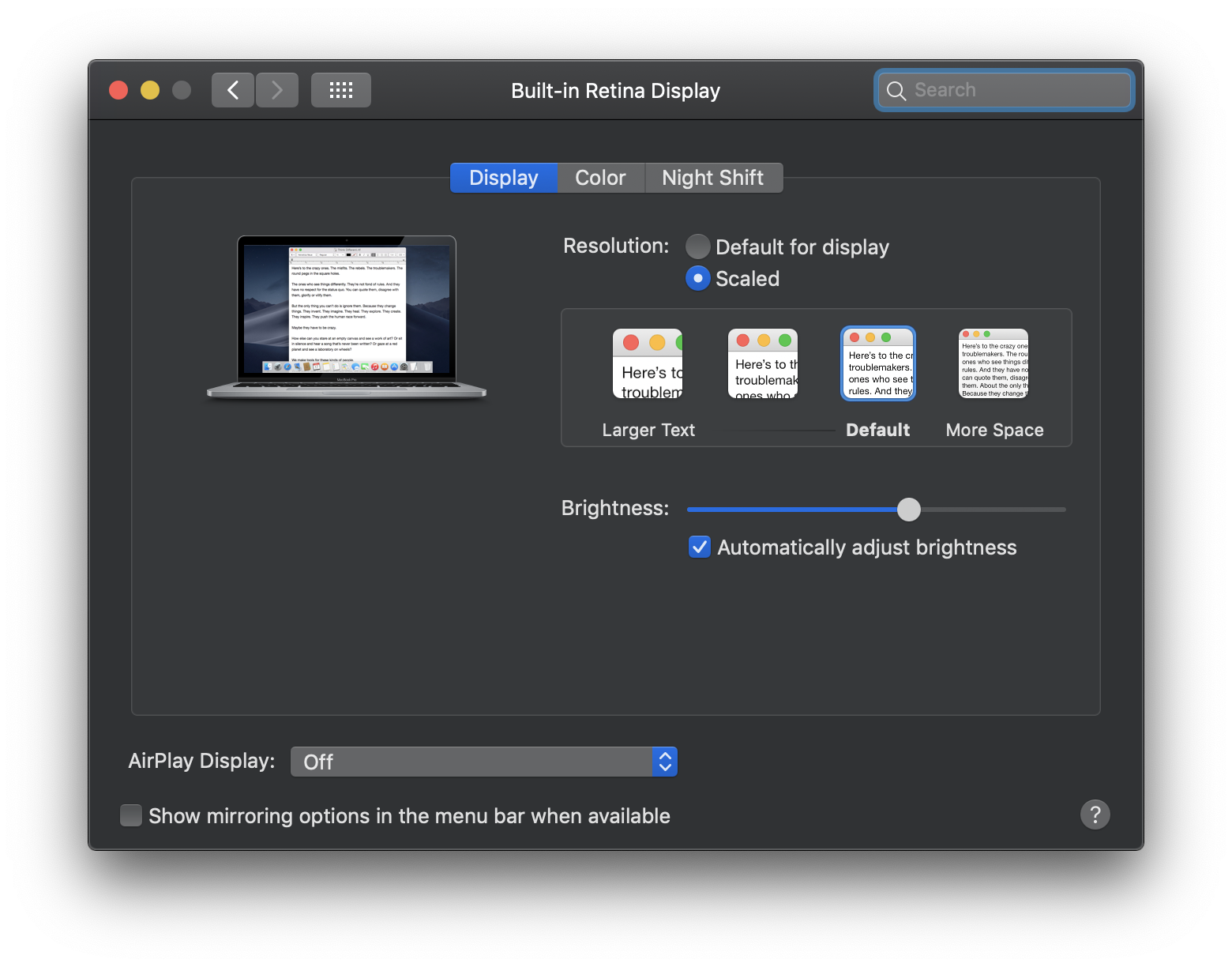Image resolution: width=1232 pixels, height=967 pixels.
Task: Select Default for display resolution option
Action: pos(698,247)
